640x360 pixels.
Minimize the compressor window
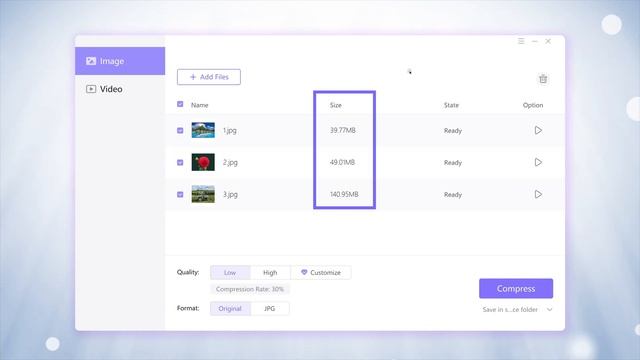(535, 41)
